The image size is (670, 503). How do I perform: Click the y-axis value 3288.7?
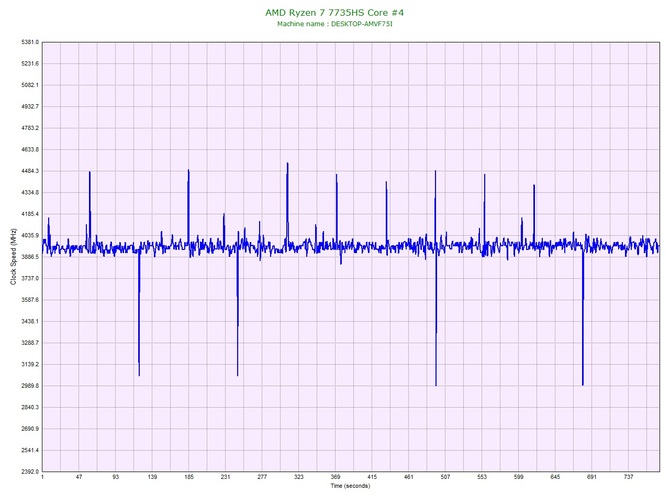click(30, 343)
